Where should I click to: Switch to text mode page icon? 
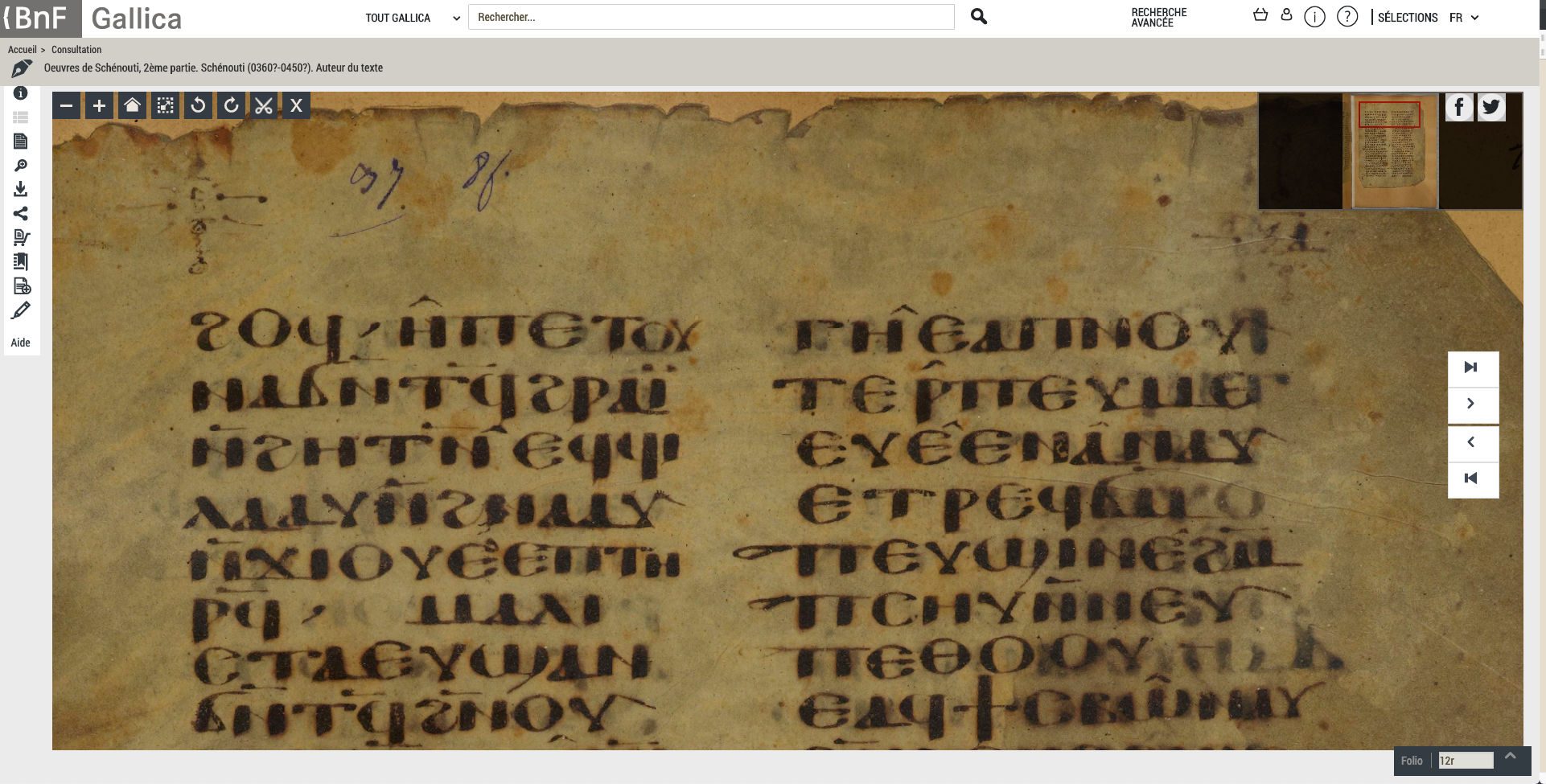pos(21,142)
